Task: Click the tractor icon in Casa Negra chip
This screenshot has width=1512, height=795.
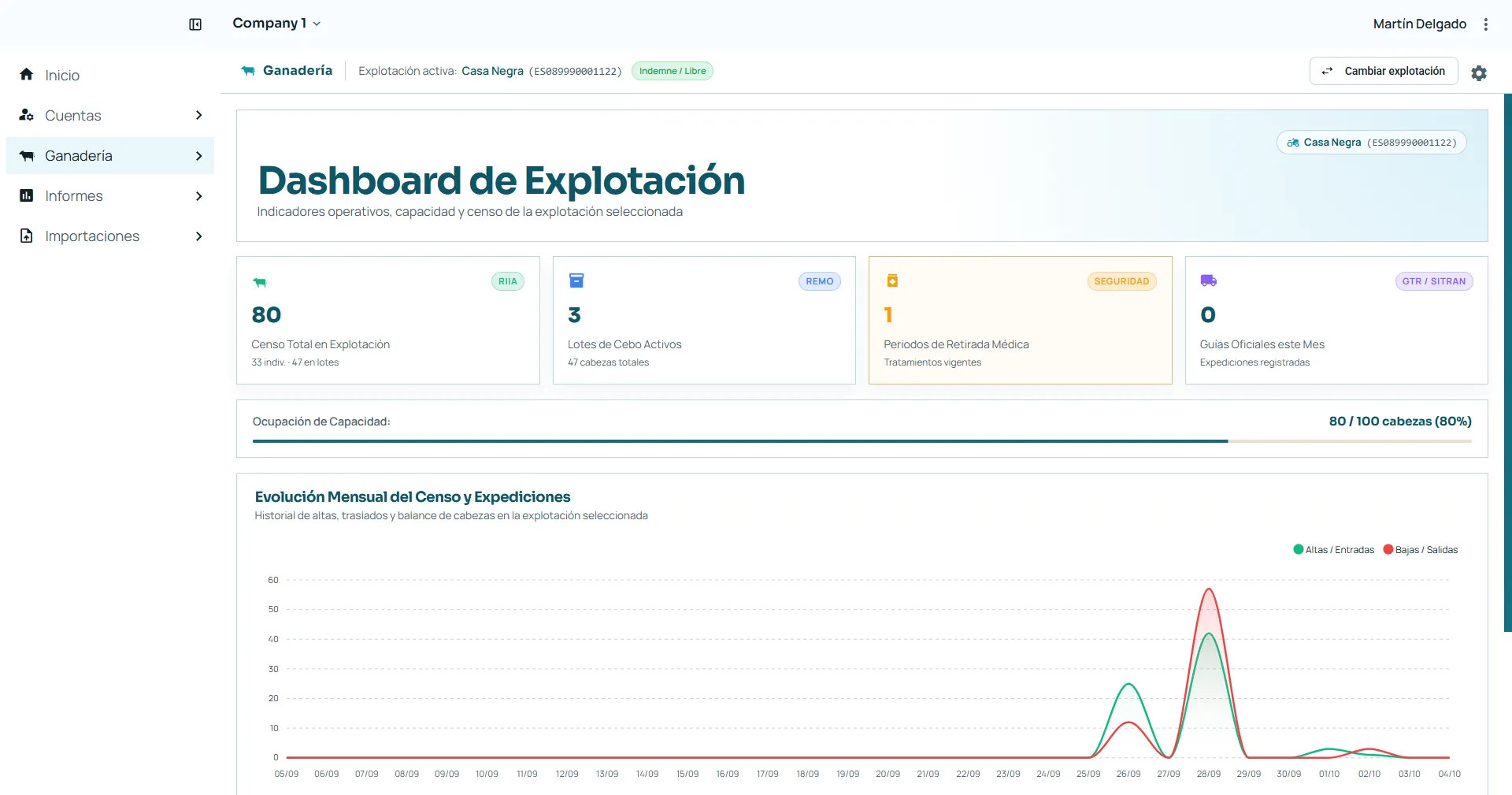Action: coord(1293,143)
